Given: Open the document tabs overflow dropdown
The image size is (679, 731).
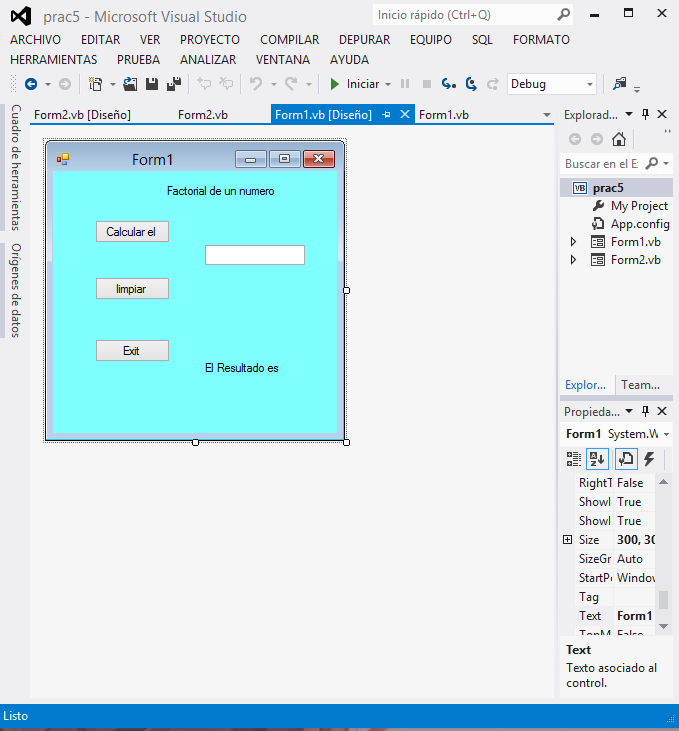Looking at the screenshot, I should (x=547, y=115).
